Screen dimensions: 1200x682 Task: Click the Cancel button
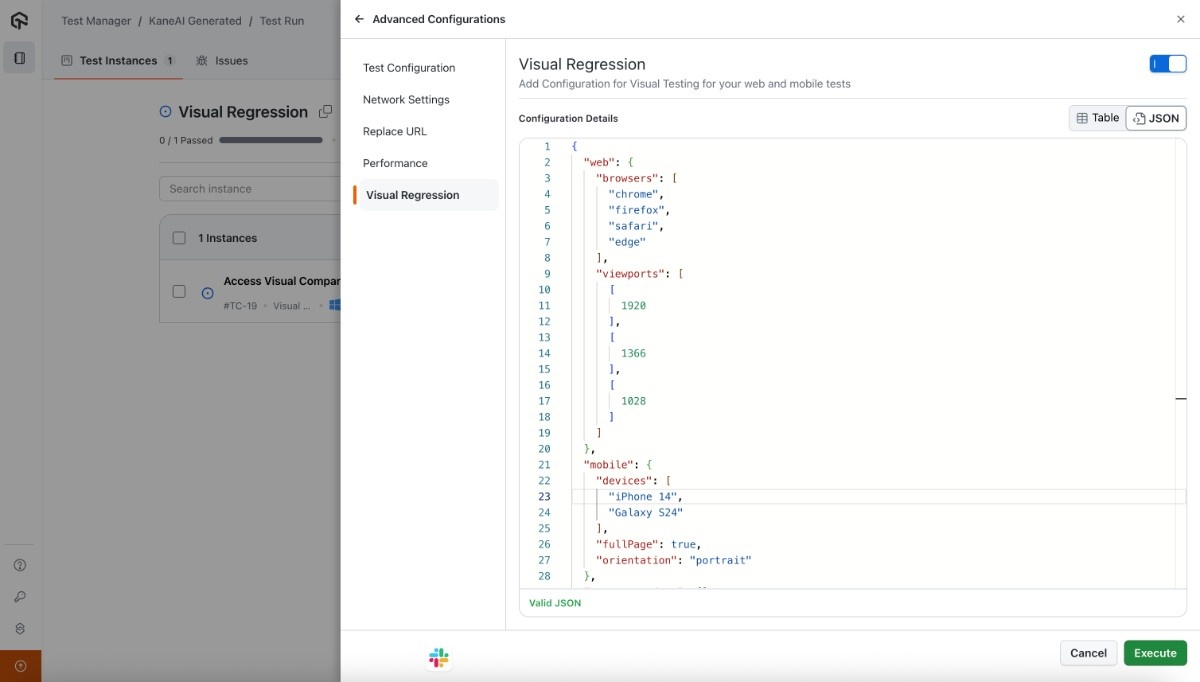(1088, 652)
